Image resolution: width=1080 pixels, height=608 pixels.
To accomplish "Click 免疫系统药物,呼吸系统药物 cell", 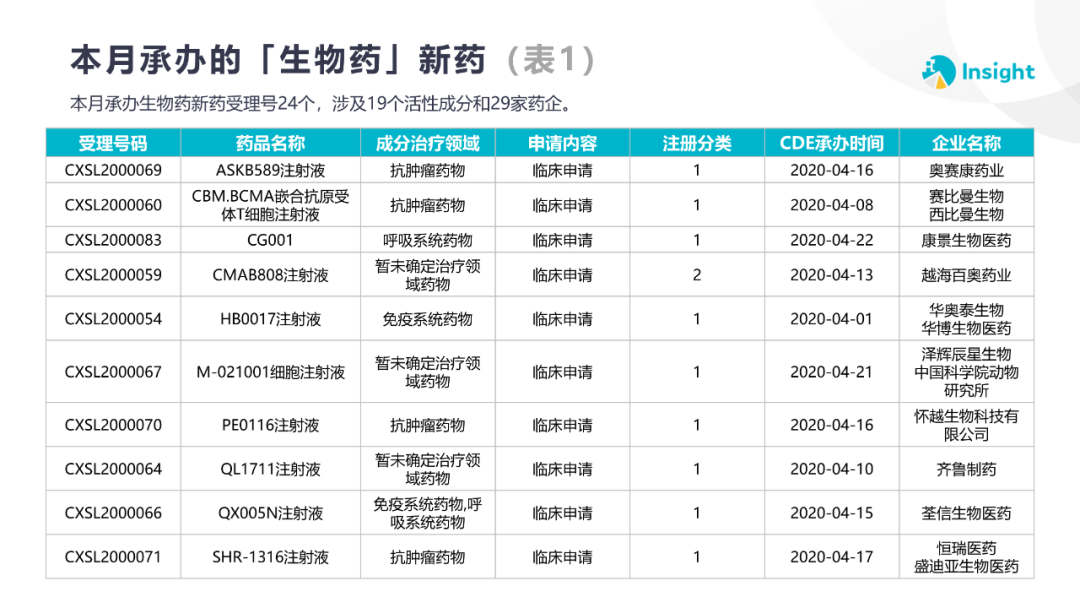I will click(428, 513).
